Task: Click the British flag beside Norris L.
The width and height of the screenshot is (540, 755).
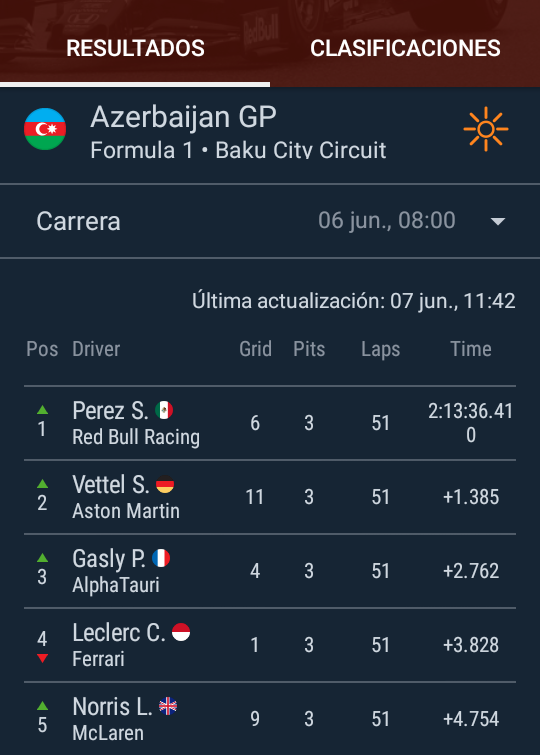Action: click(168, 706)
